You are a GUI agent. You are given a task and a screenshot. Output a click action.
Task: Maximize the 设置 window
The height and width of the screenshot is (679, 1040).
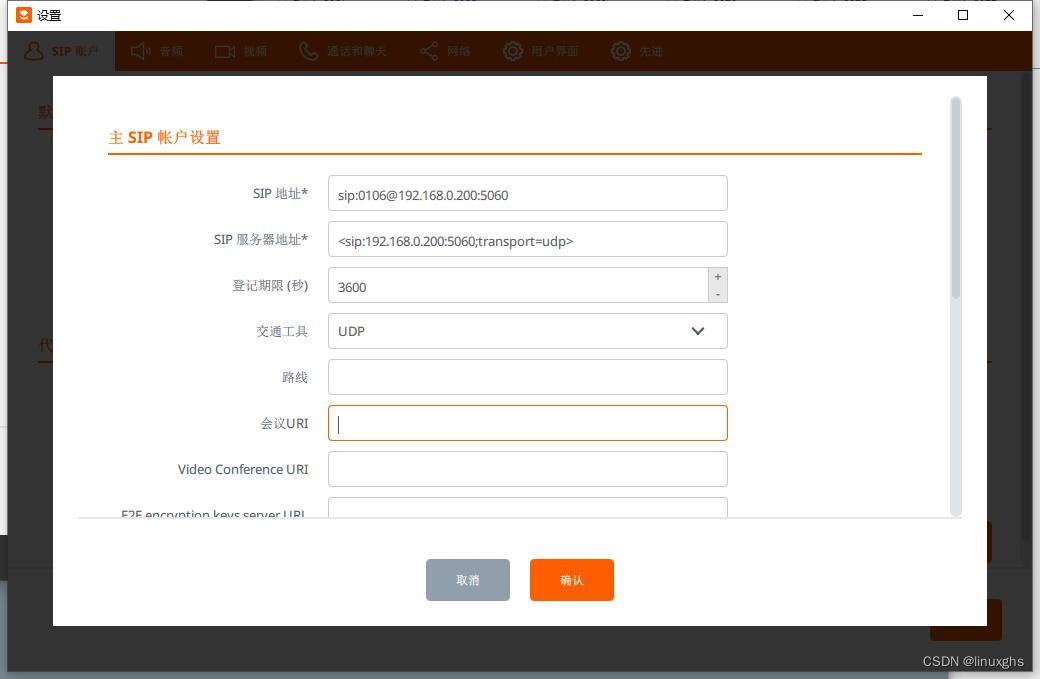coord(963,15)
